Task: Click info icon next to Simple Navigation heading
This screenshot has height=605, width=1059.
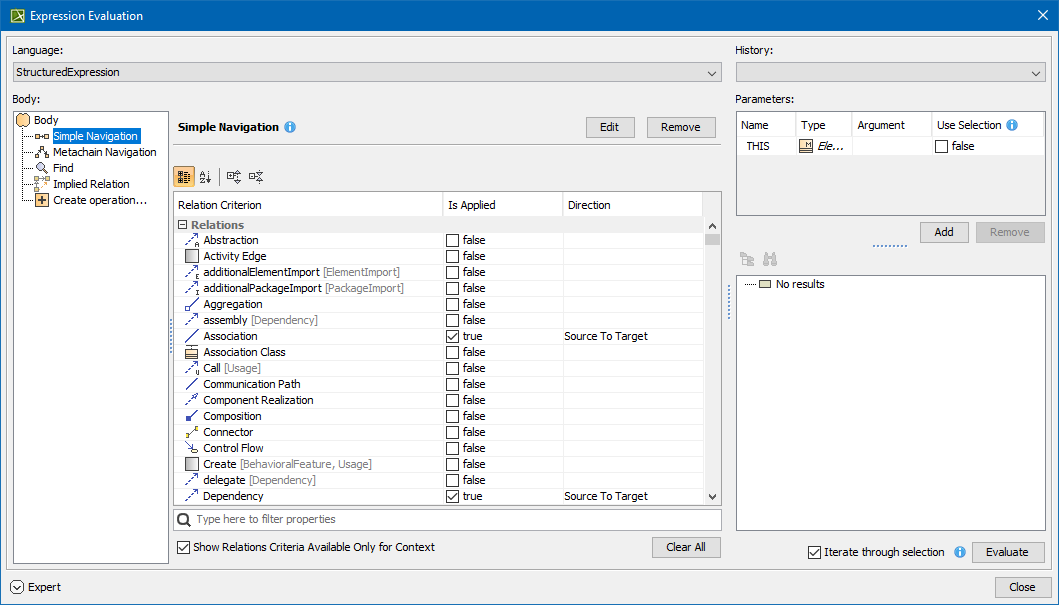Action: point(290,127)
